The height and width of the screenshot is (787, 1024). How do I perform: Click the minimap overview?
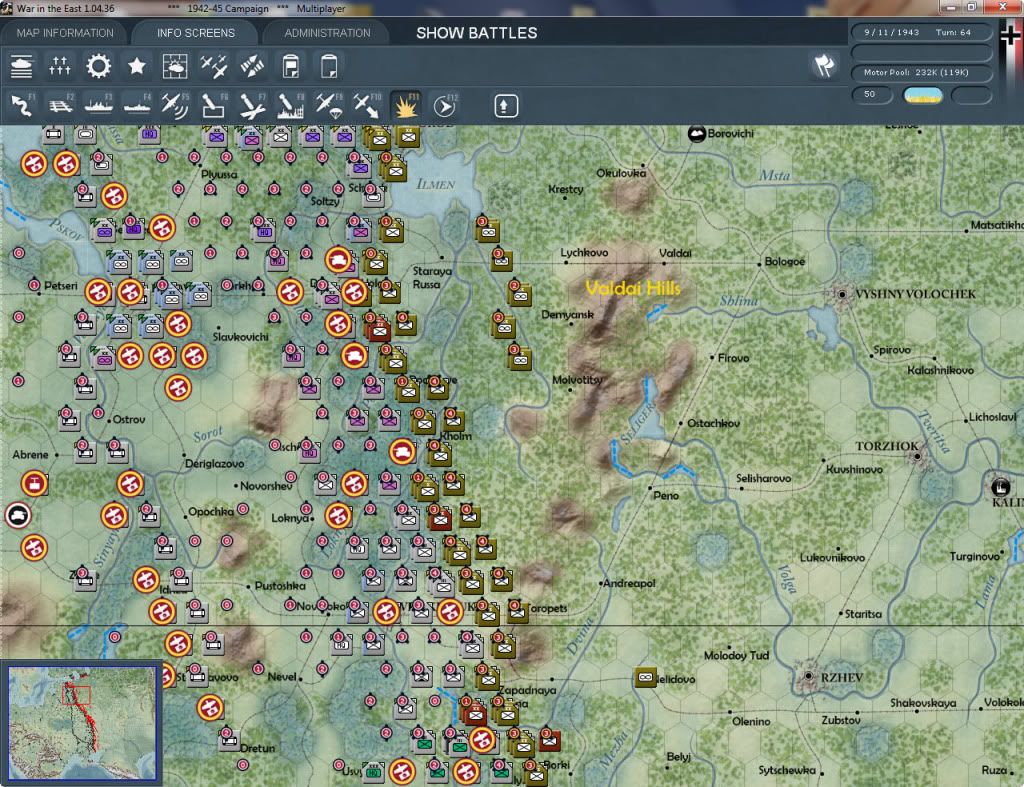pyautogui.click(x=82, y=723)
